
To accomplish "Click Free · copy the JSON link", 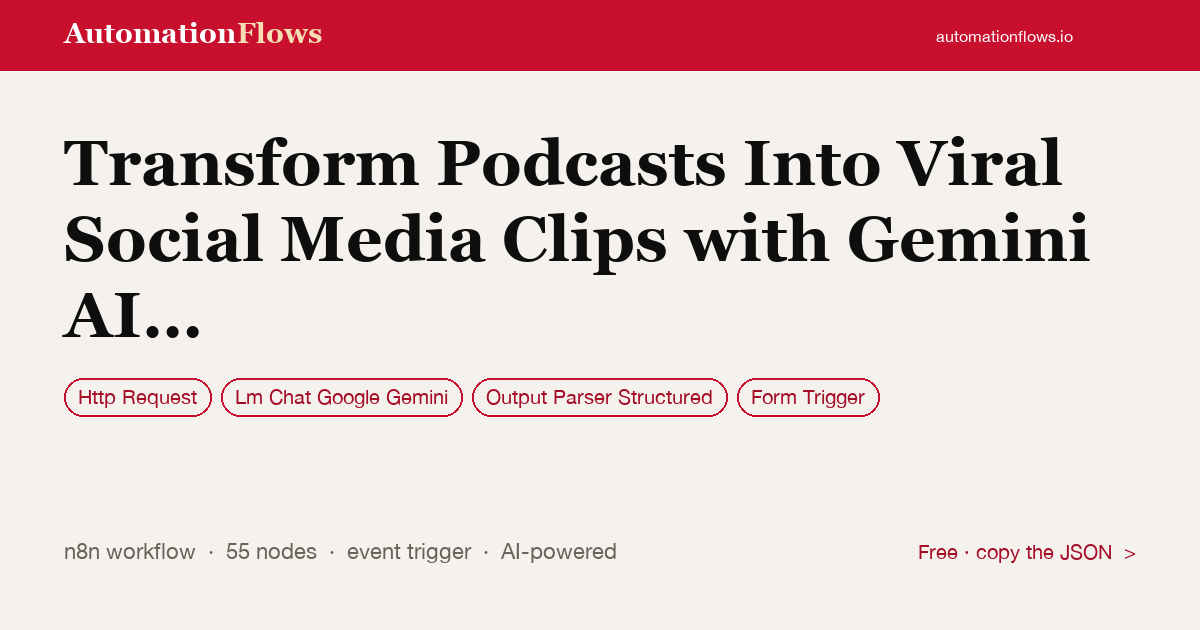I will coord(1027,552).
